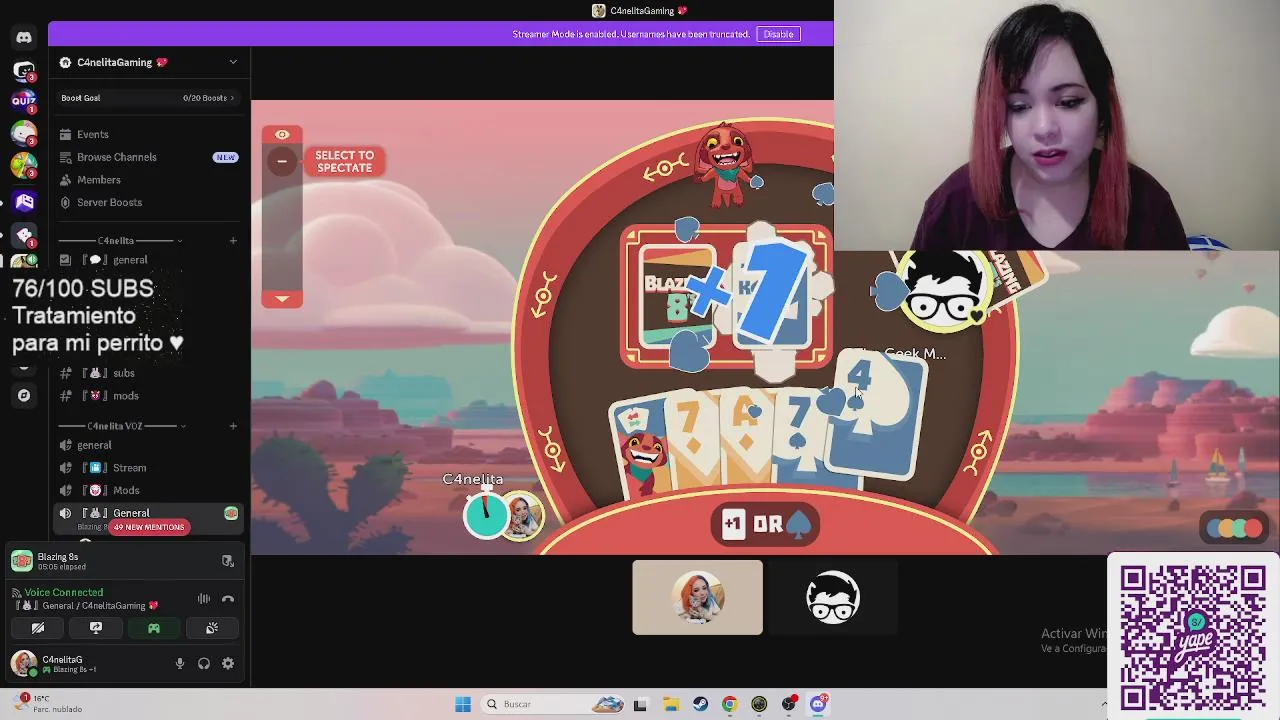The image size is (1280, 720).
Task: Open the QUIZ server in the server list
Action: click(x=24, y=100)
